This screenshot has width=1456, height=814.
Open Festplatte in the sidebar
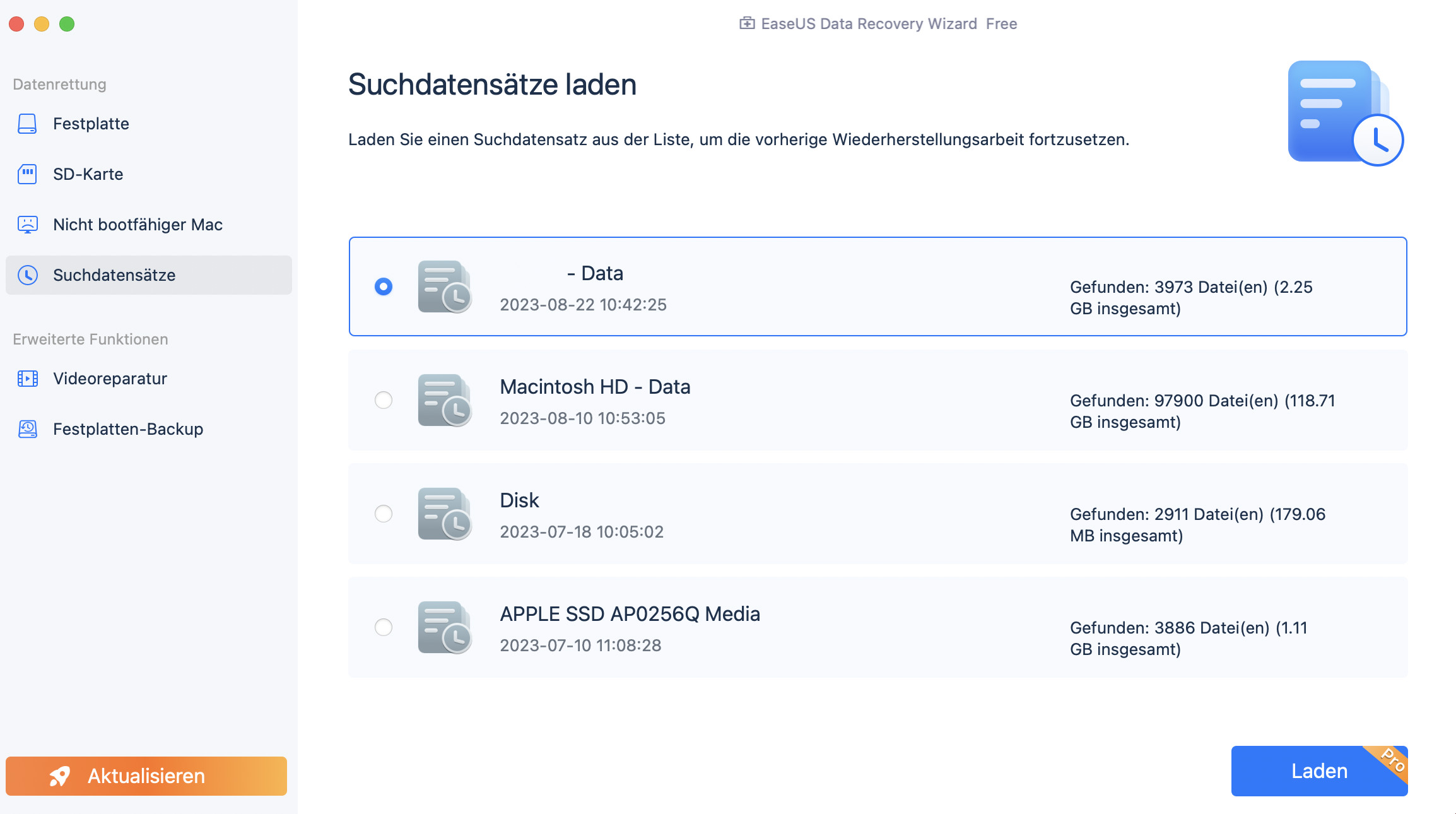(149, 124)
